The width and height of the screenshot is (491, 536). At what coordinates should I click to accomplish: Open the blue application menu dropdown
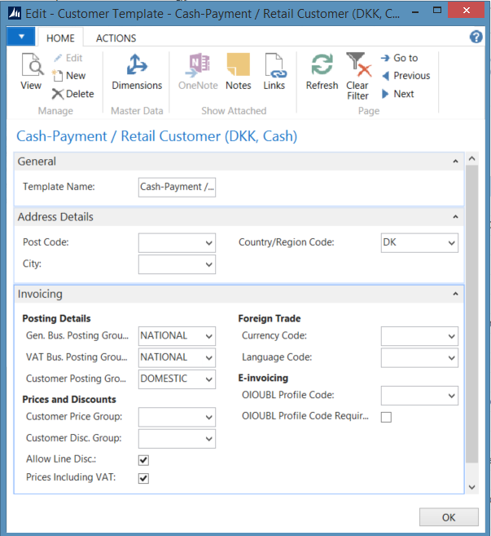(x=21, y=37)
